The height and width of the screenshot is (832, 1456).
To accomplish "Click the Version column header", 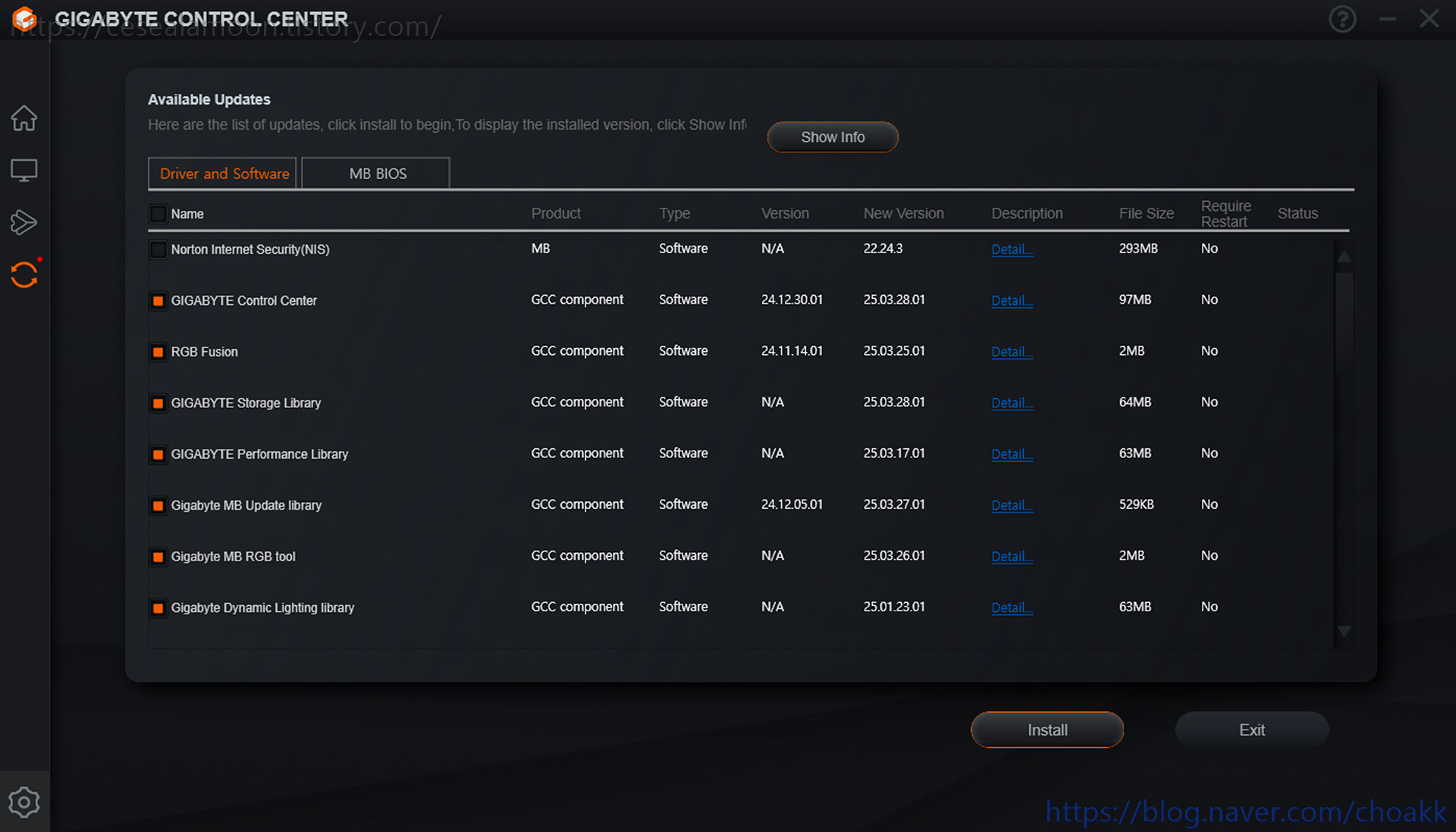I will click(785, 214).
